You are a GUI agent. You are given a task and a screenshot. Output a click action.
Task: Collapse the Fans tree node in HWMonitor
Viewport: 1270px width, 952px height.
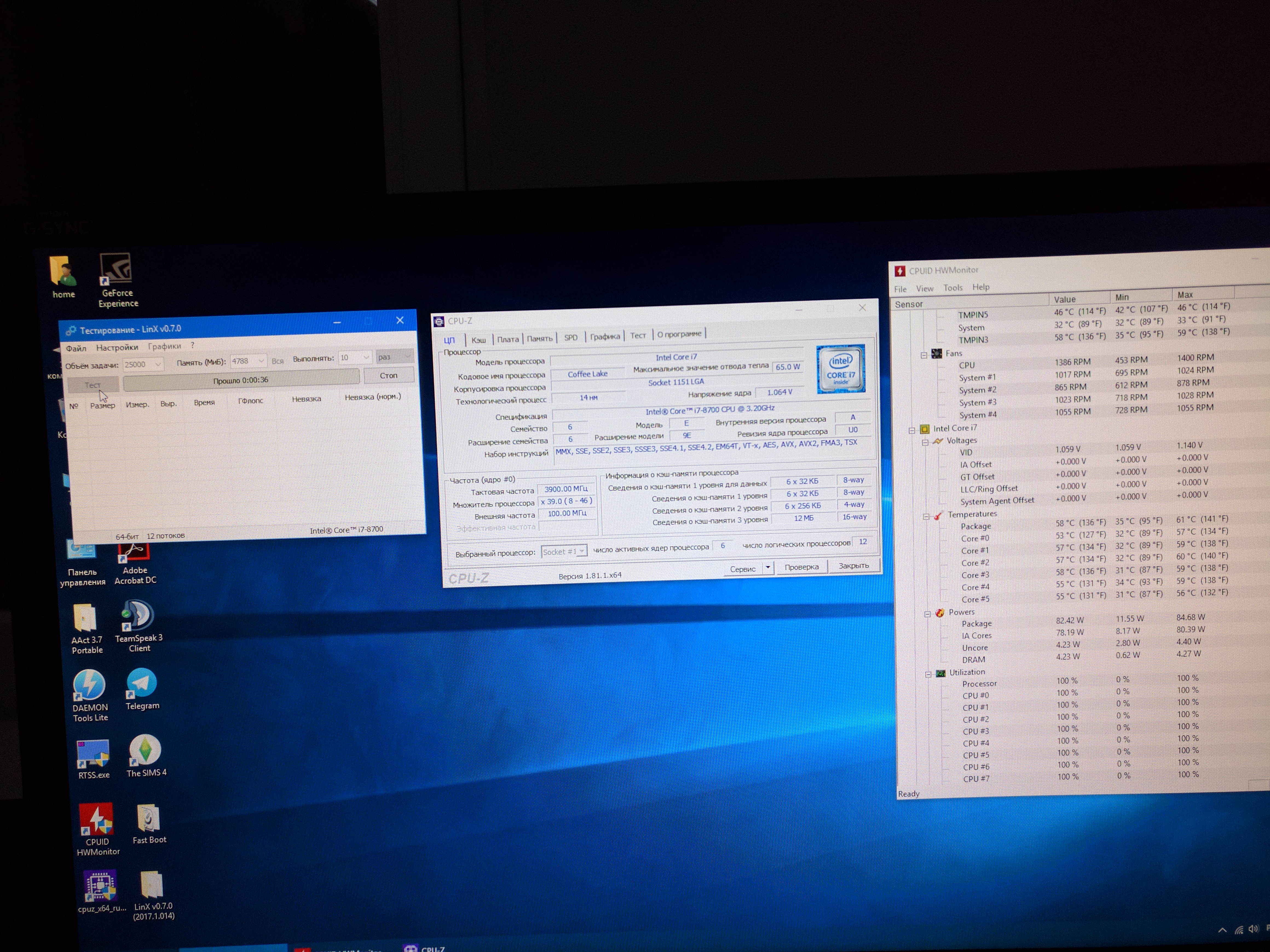tap(924, 355)
